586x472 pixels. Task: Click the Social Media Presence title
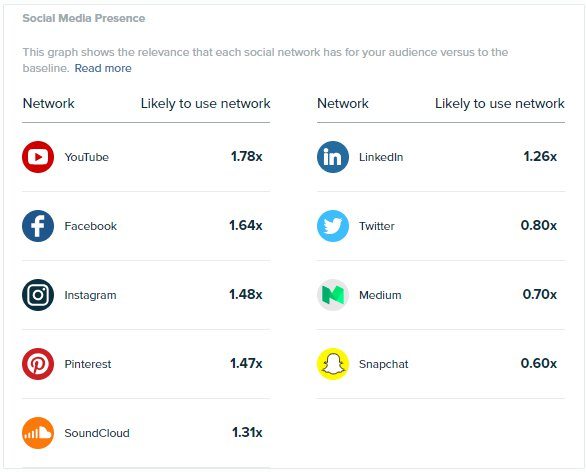click(x=84, y=18)
